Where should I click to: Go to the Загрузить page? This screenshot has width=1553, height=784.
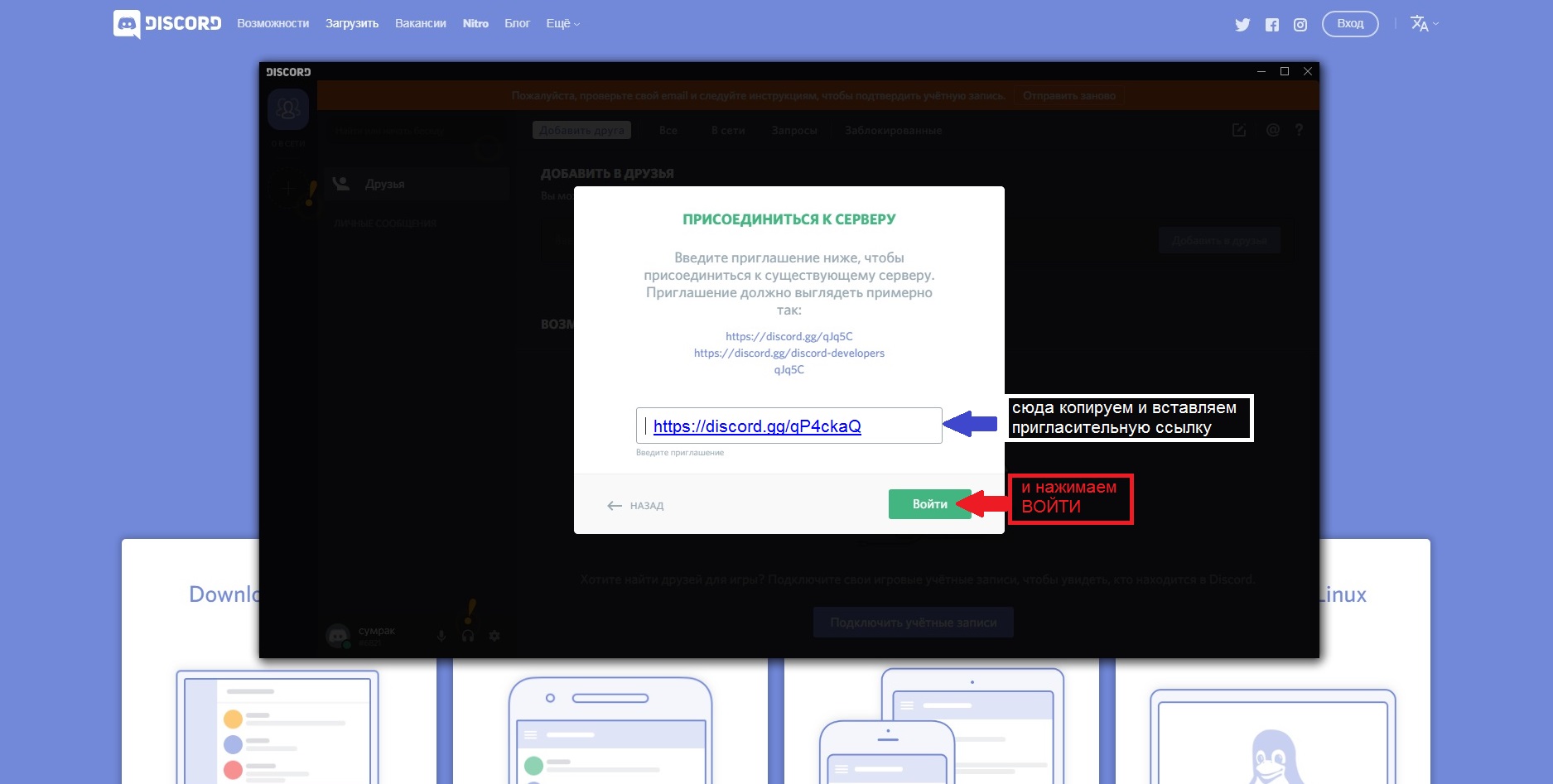point(352,23)
